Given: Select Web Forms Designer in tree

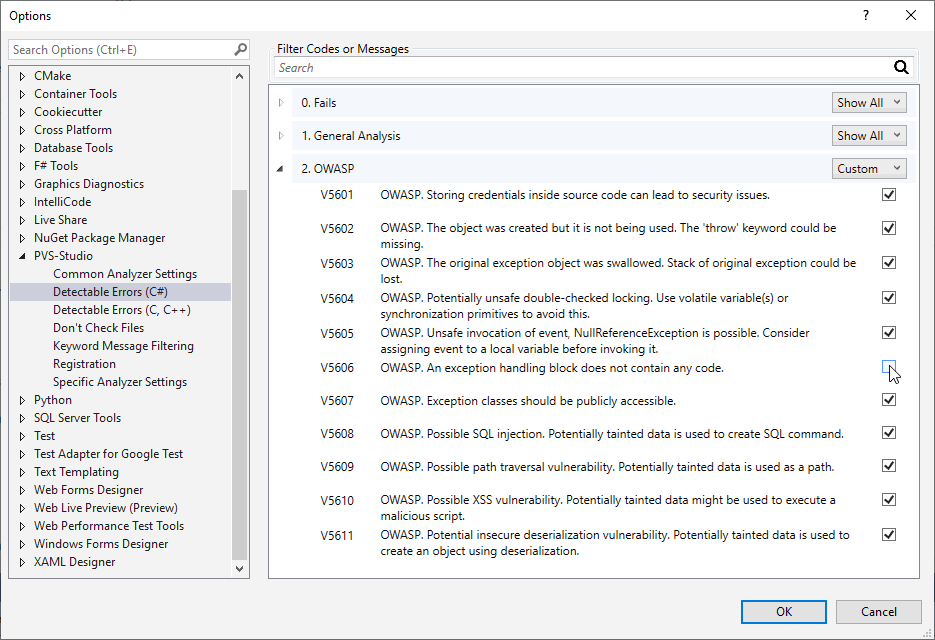Looking at the screenshot, I should pos(88,490).
